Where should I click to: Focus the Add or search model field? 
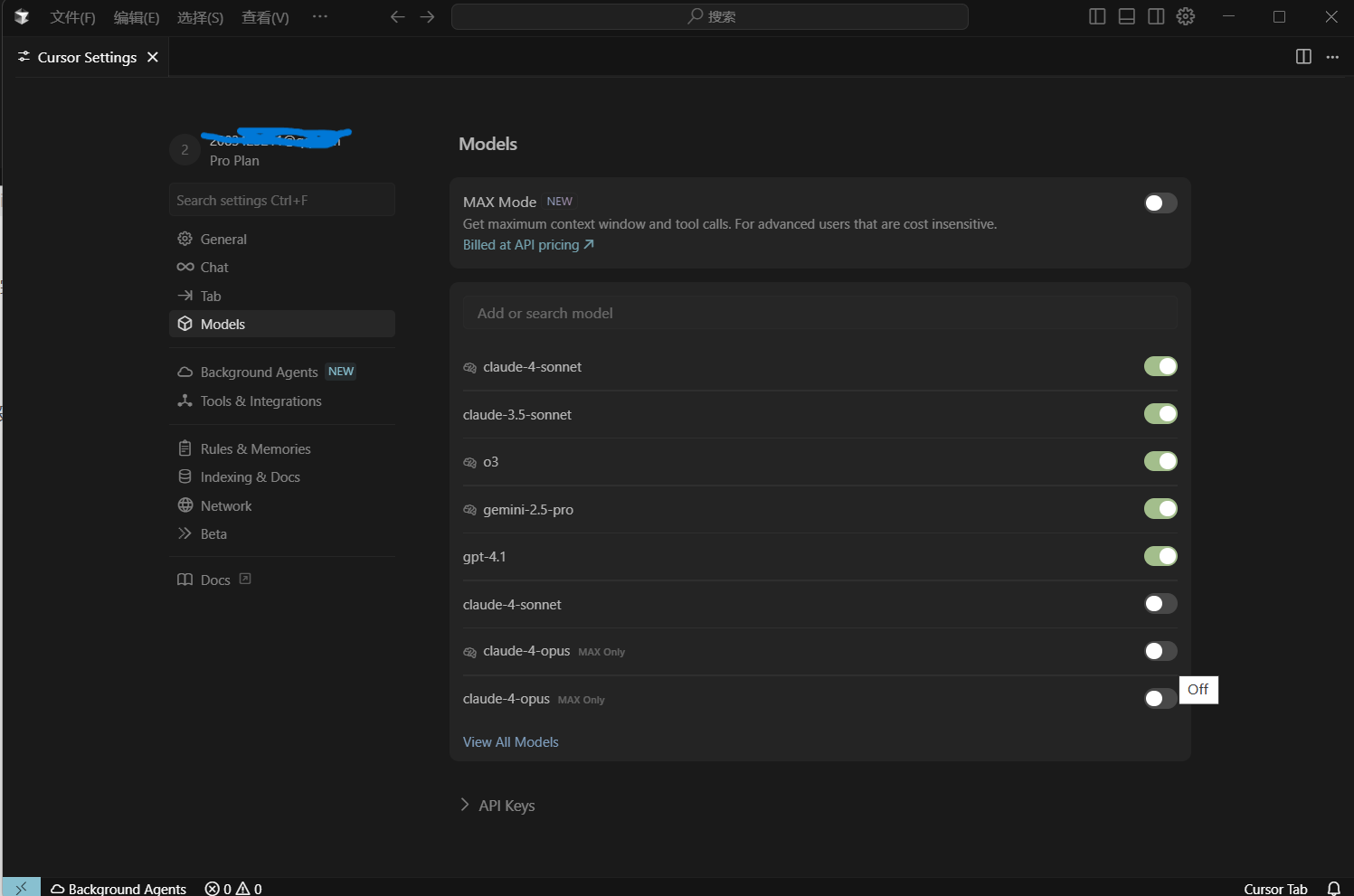point(820,313)
